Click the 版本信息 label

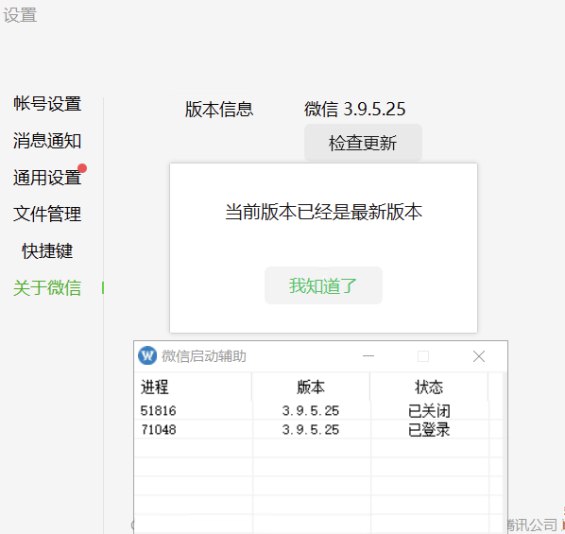tap(219, 109)
